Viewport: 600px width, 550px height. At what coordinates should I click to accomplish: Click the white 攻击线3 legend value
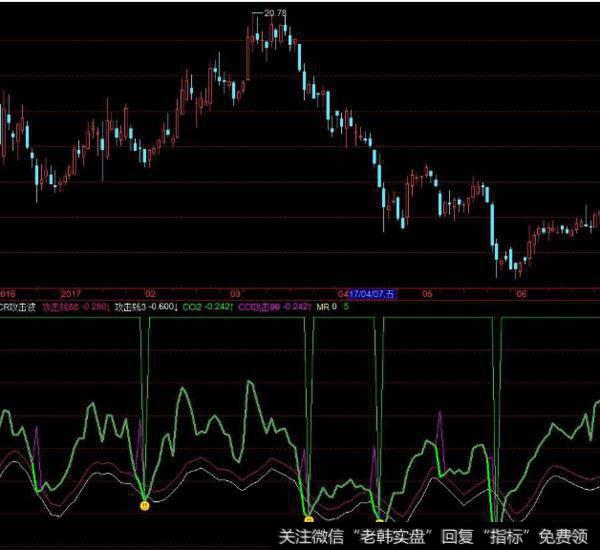coord(151,309)
